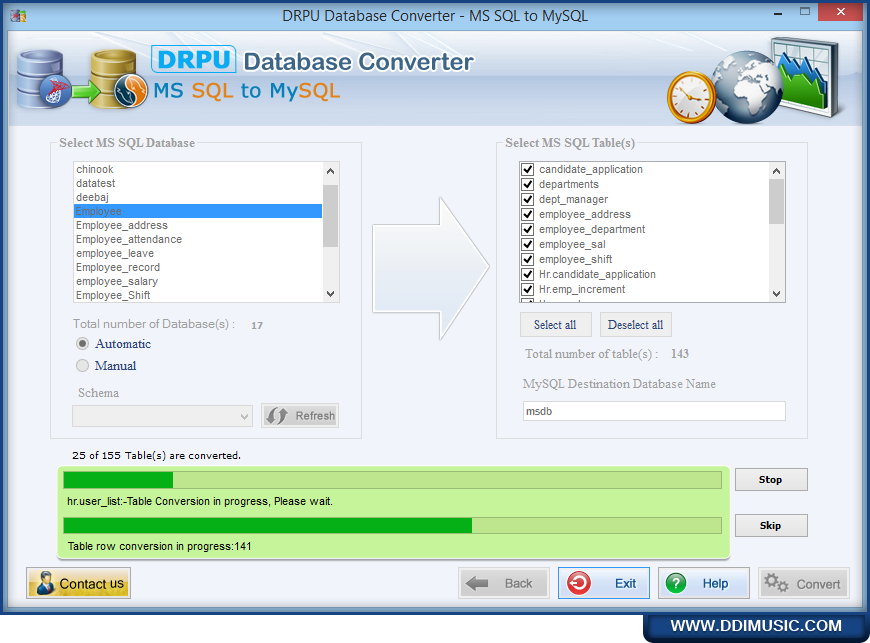Click the table list scrollbar thumb

[x=776, y=202]
